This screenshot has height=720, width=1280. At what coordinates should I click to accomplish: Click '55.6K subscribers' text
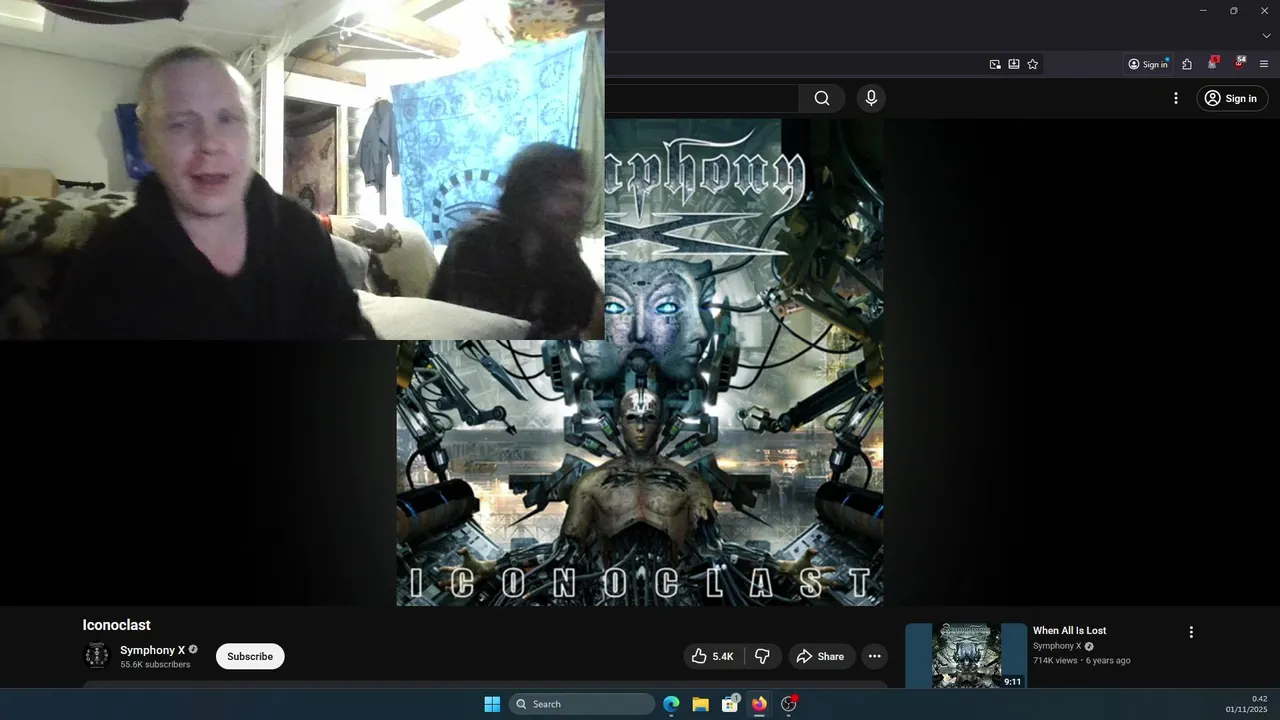coord(155,664)
